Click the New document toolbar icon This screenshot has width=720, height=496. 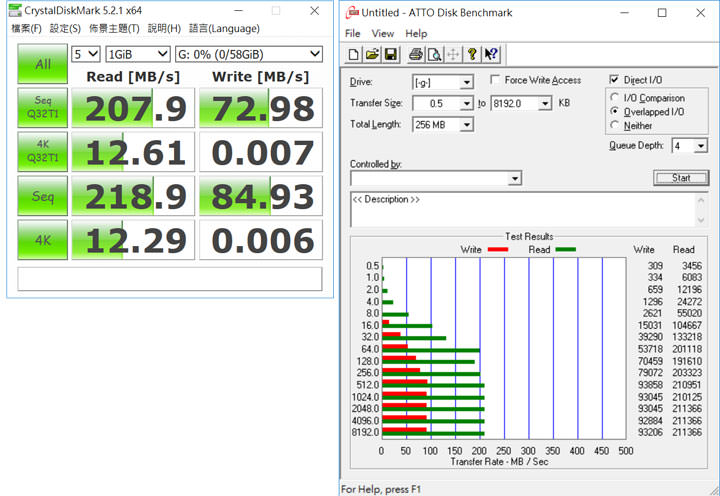(x=354, y=54)
